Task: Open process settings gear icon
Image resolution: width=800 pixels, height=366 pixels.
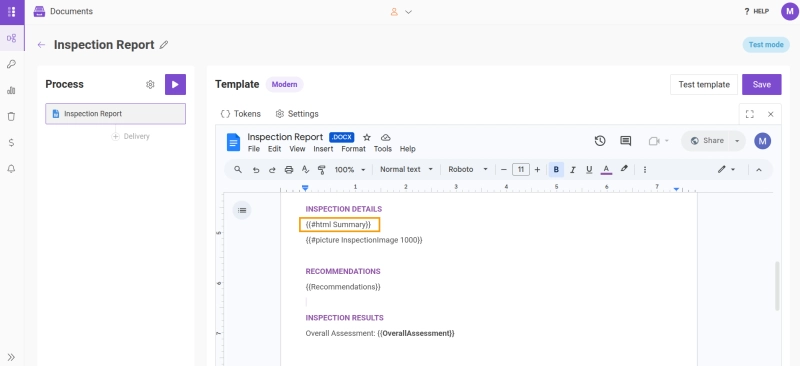Action: click(x=150, y=85)
